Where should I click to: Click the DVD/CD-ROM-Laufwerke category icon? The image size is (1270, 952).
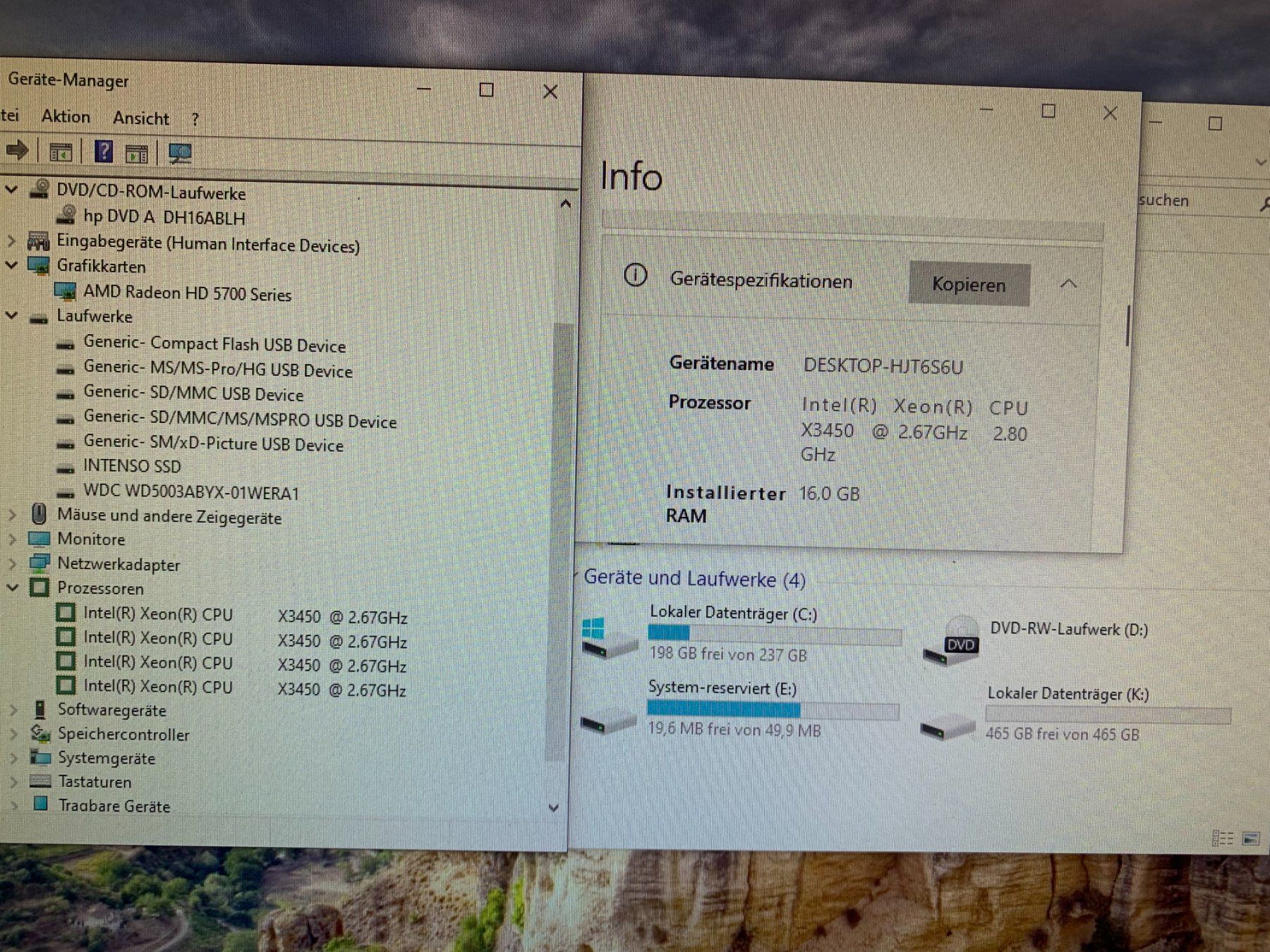(x=39, y=188)
